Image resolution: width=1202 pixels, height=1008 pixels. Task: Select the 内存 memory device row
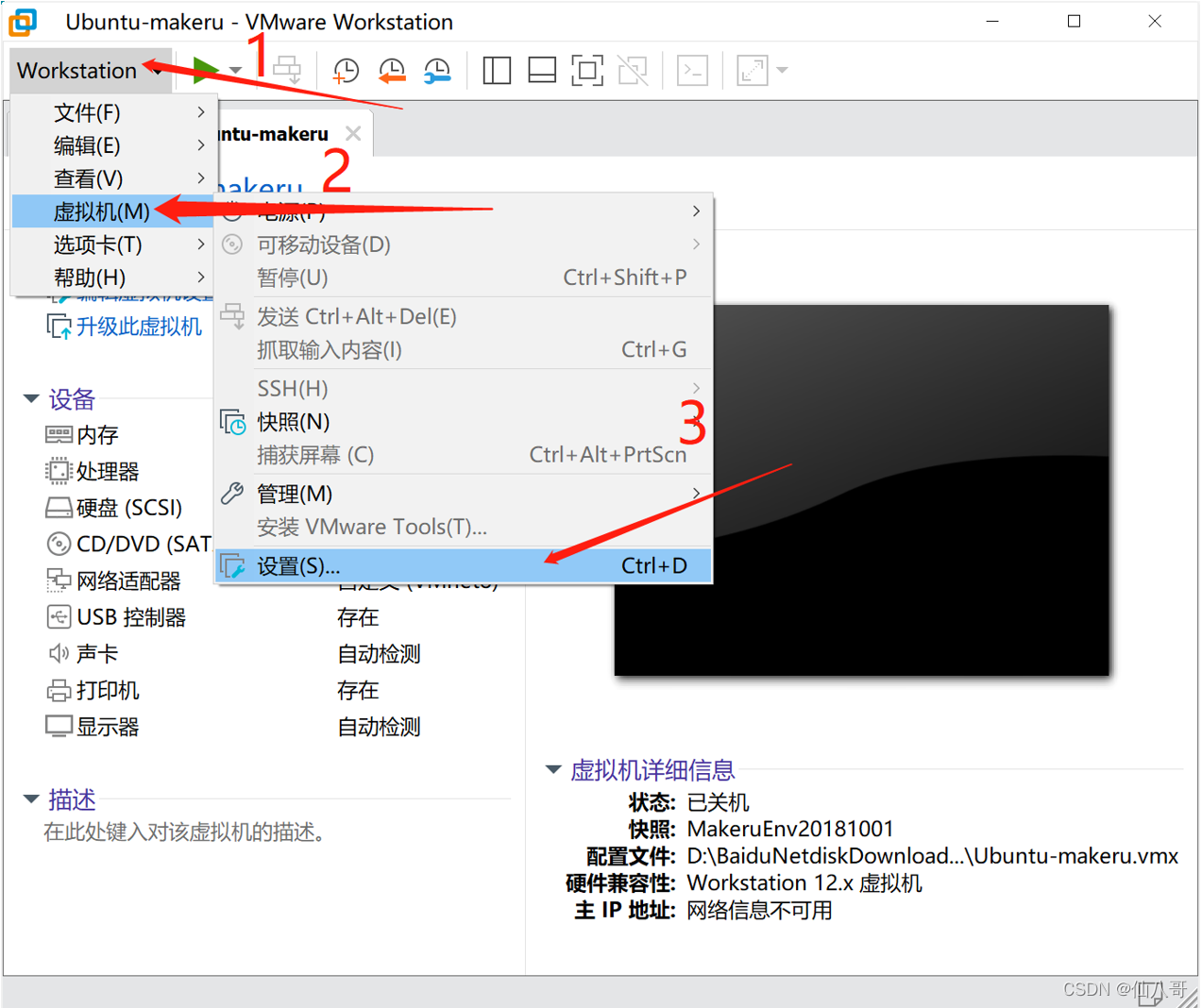point(83,435)
